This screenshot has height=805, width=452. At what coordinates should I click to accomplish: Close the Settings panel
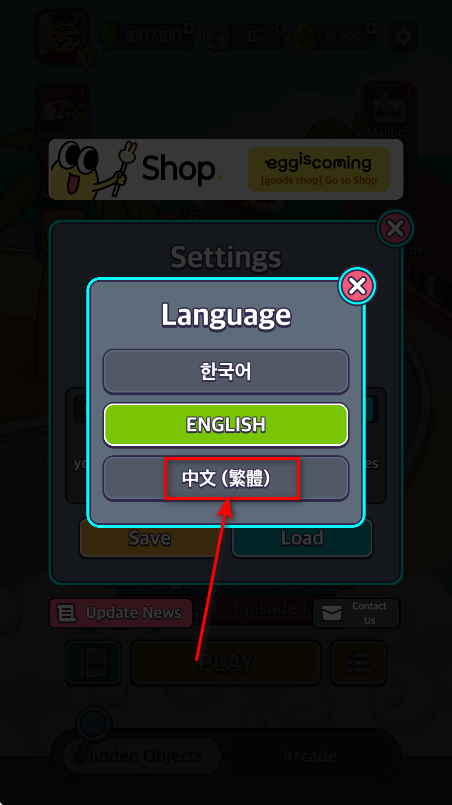tap(395, 228)
